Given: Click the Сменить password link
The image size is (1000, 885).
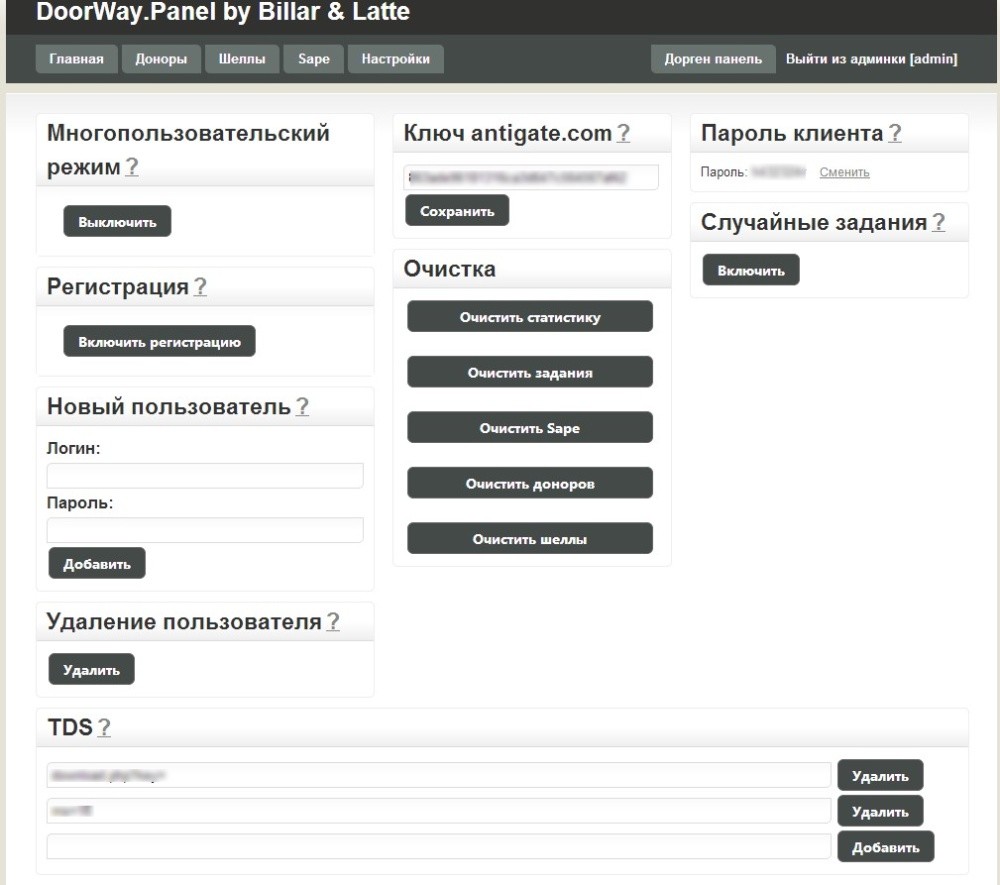Looking at the screenshot, I should coord(844,173).
